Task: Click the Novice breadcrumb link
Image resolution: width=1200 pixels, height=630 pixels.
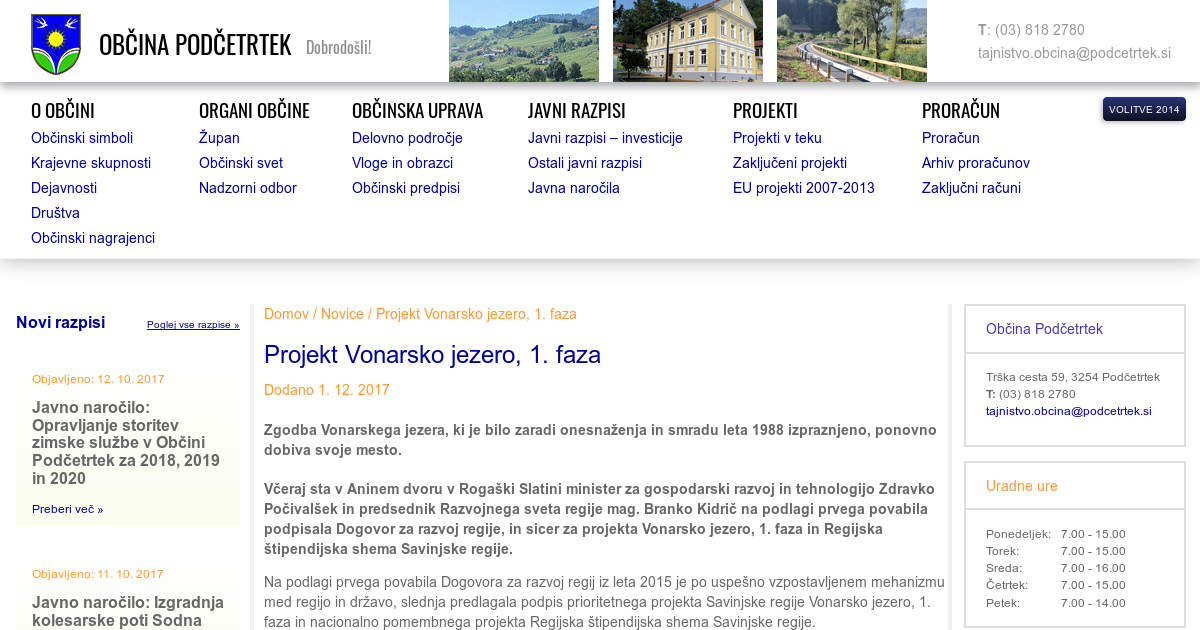Action: pos(342,314)
